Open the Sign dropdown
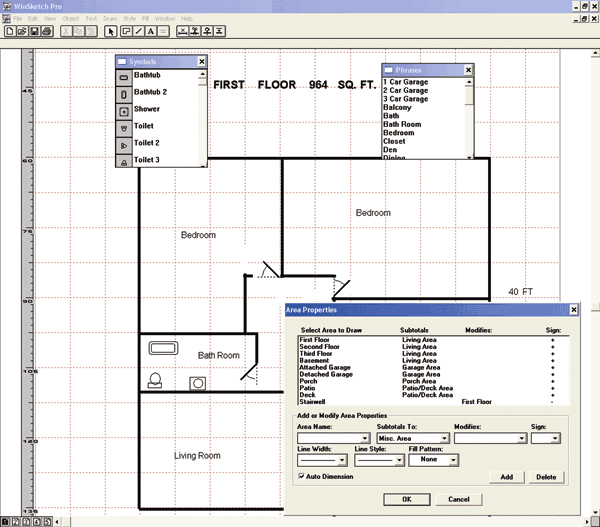Image resolution: width=600 pixels, height=527 pixels. point(555,438)
